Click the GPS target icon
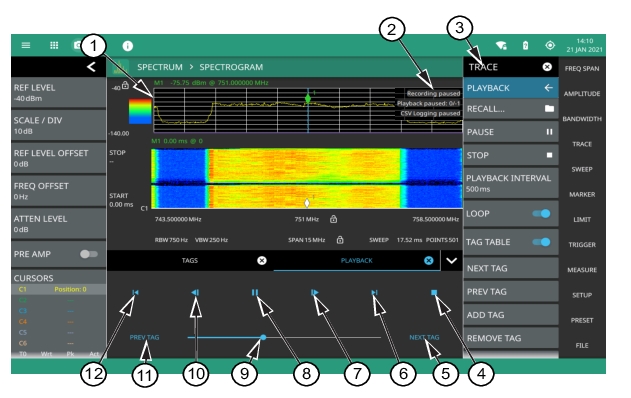Viewport: 631px width, 398px height. click(550, 45)
